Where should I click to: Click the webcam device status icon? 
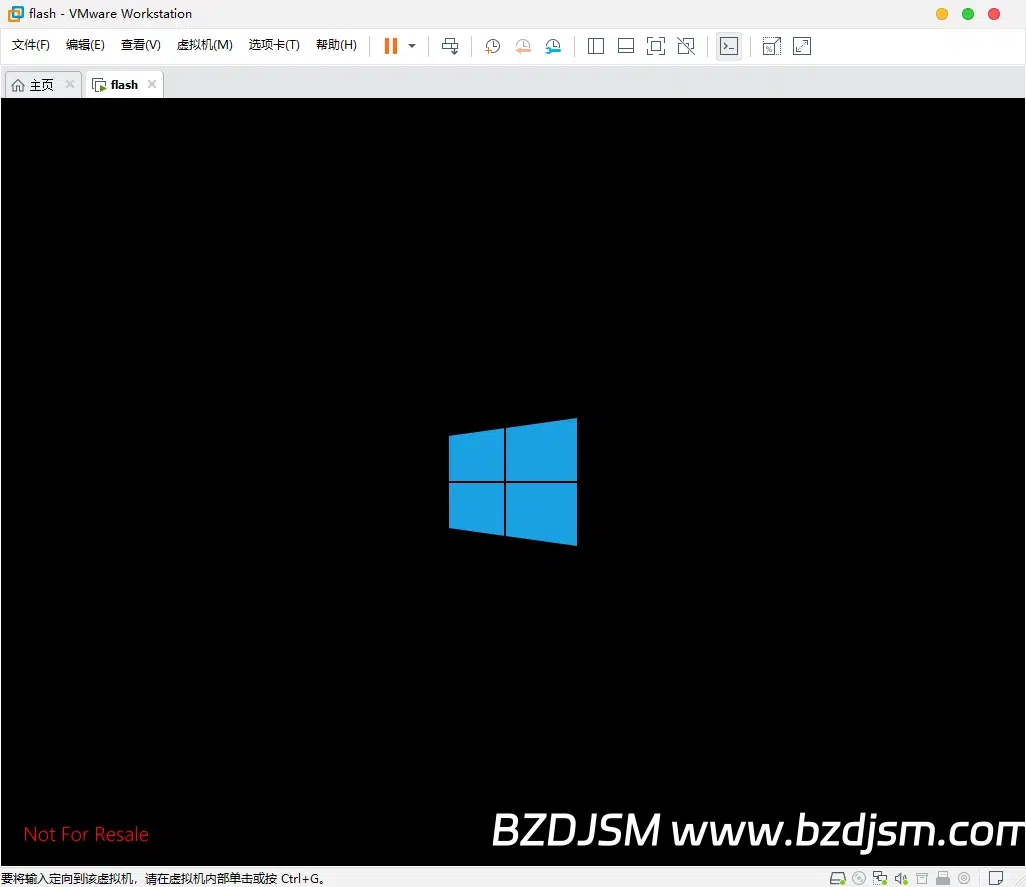coord(964,878)
